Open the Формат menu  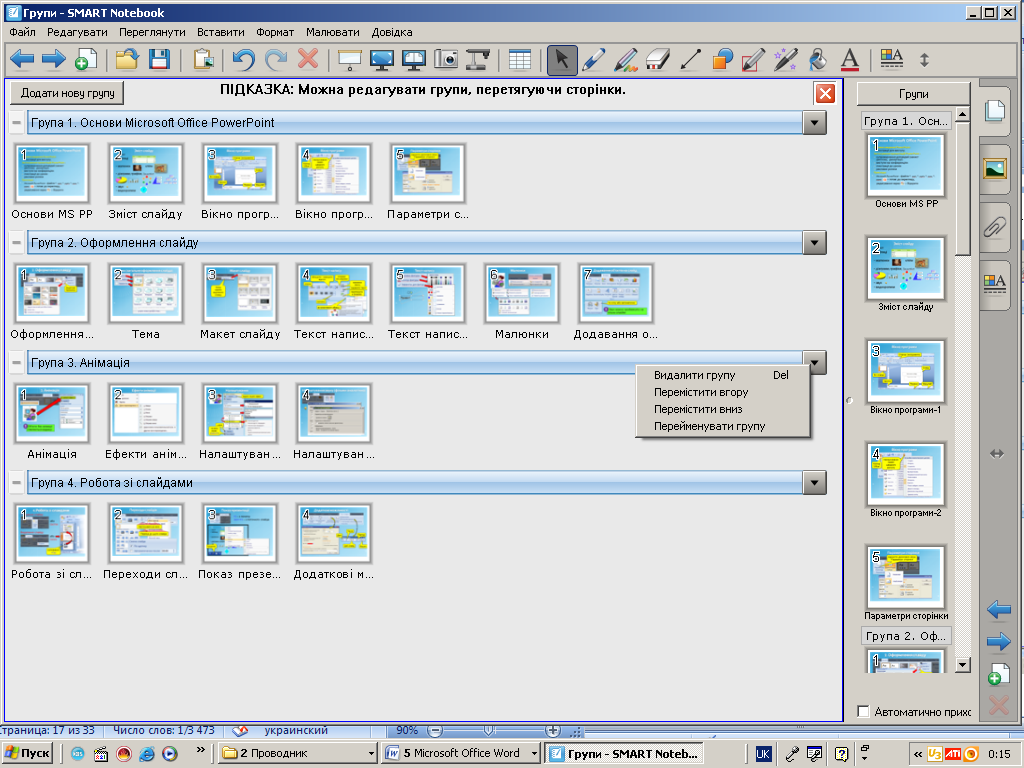pos(275,32)
